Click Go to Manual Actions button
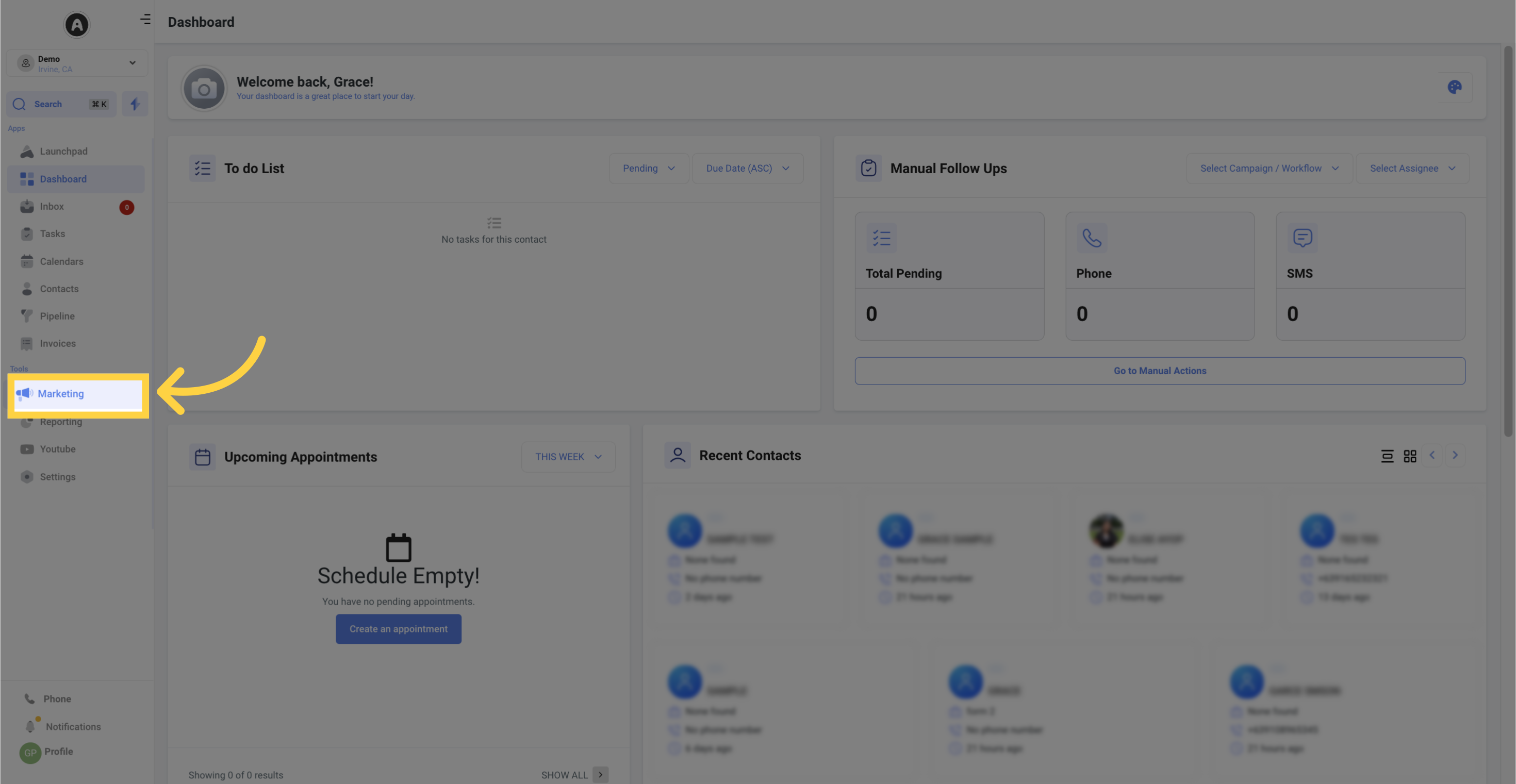The image size is (1516, 784). pyautogui.click(x=1159, y=370)
